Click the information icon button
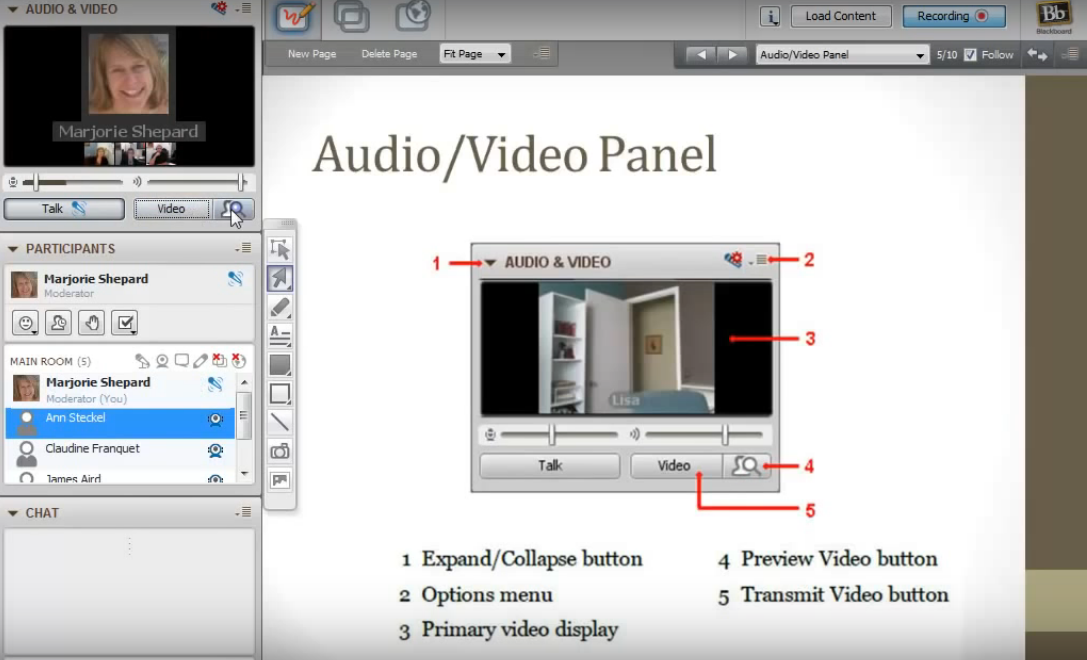The image size is (1087, 660). (769, 17)
